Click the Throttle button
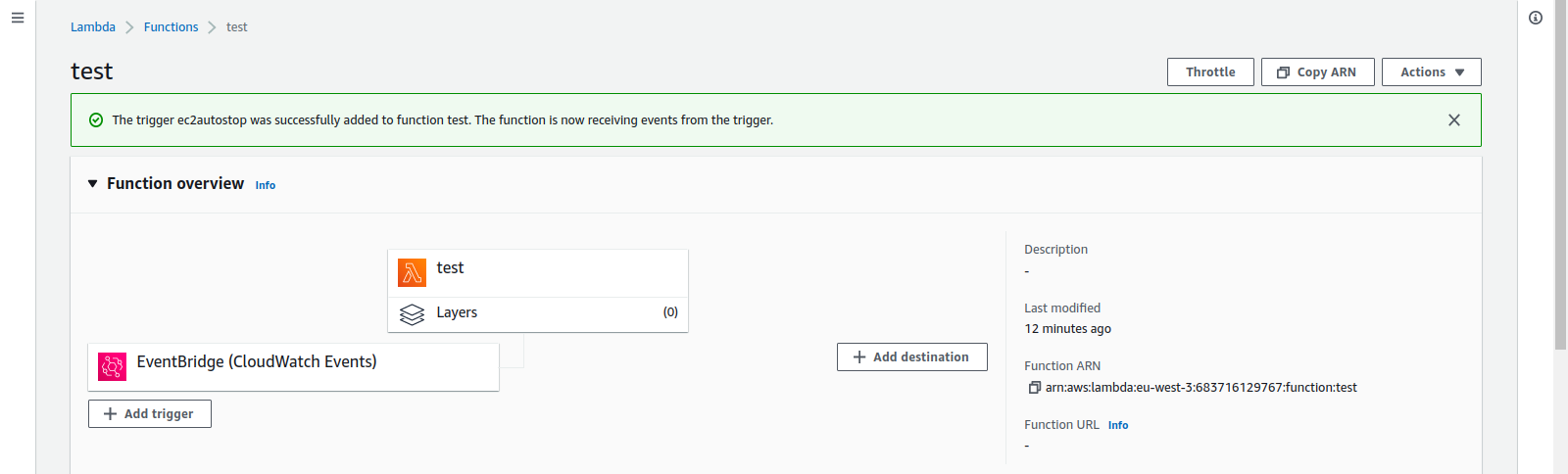Screen dimensions: 1568x474 1210,72
